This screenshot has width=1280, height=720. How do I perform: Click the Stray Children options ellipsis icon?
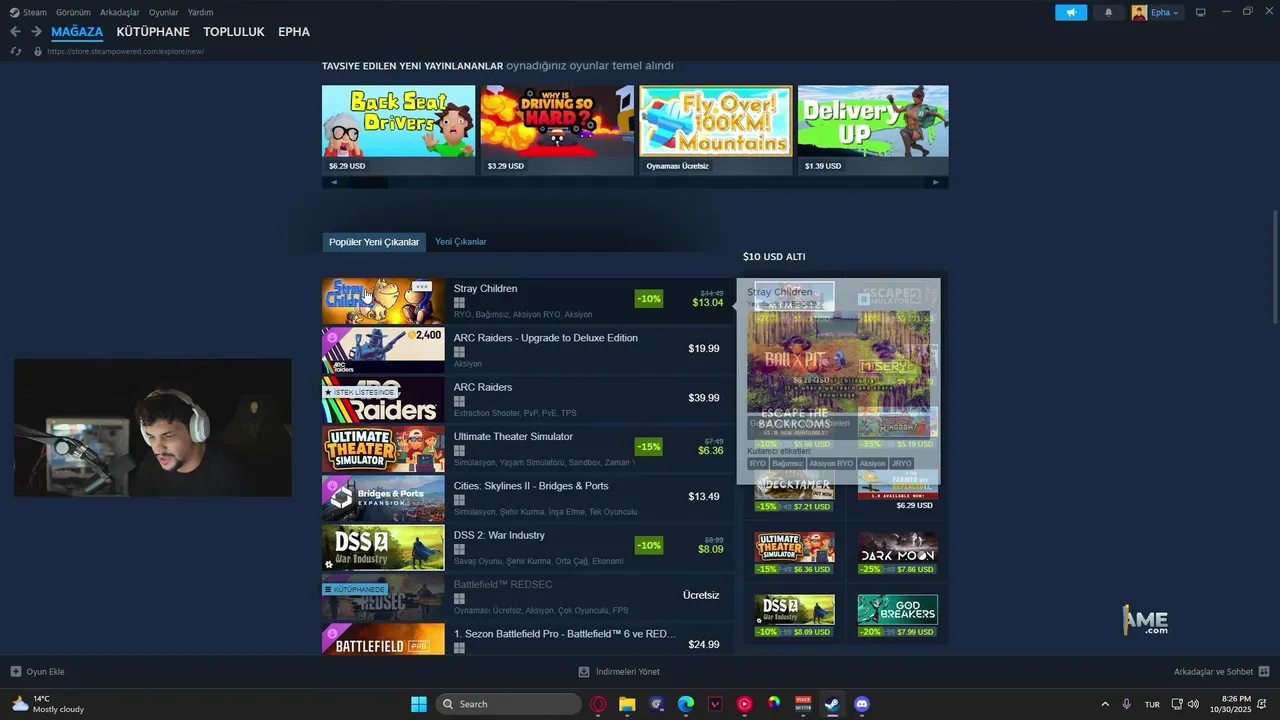pos(422,286)
